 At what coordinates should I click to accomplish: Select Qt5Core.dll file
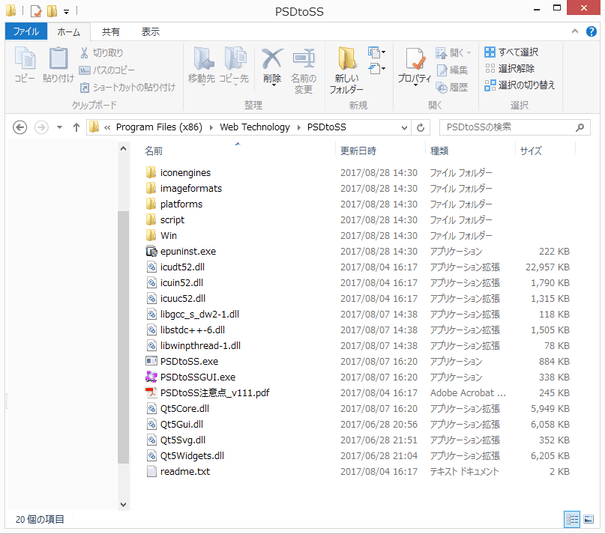point(357,409)
